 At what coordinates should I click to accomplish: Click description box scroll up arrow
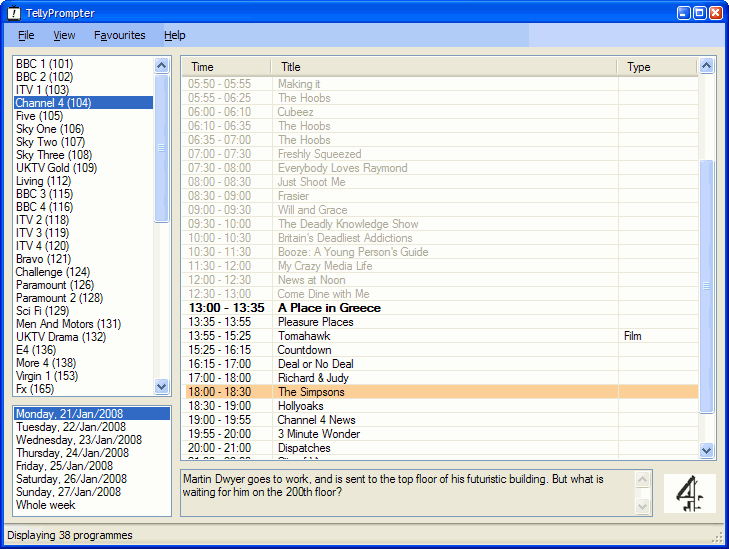(x=643, y=479)
